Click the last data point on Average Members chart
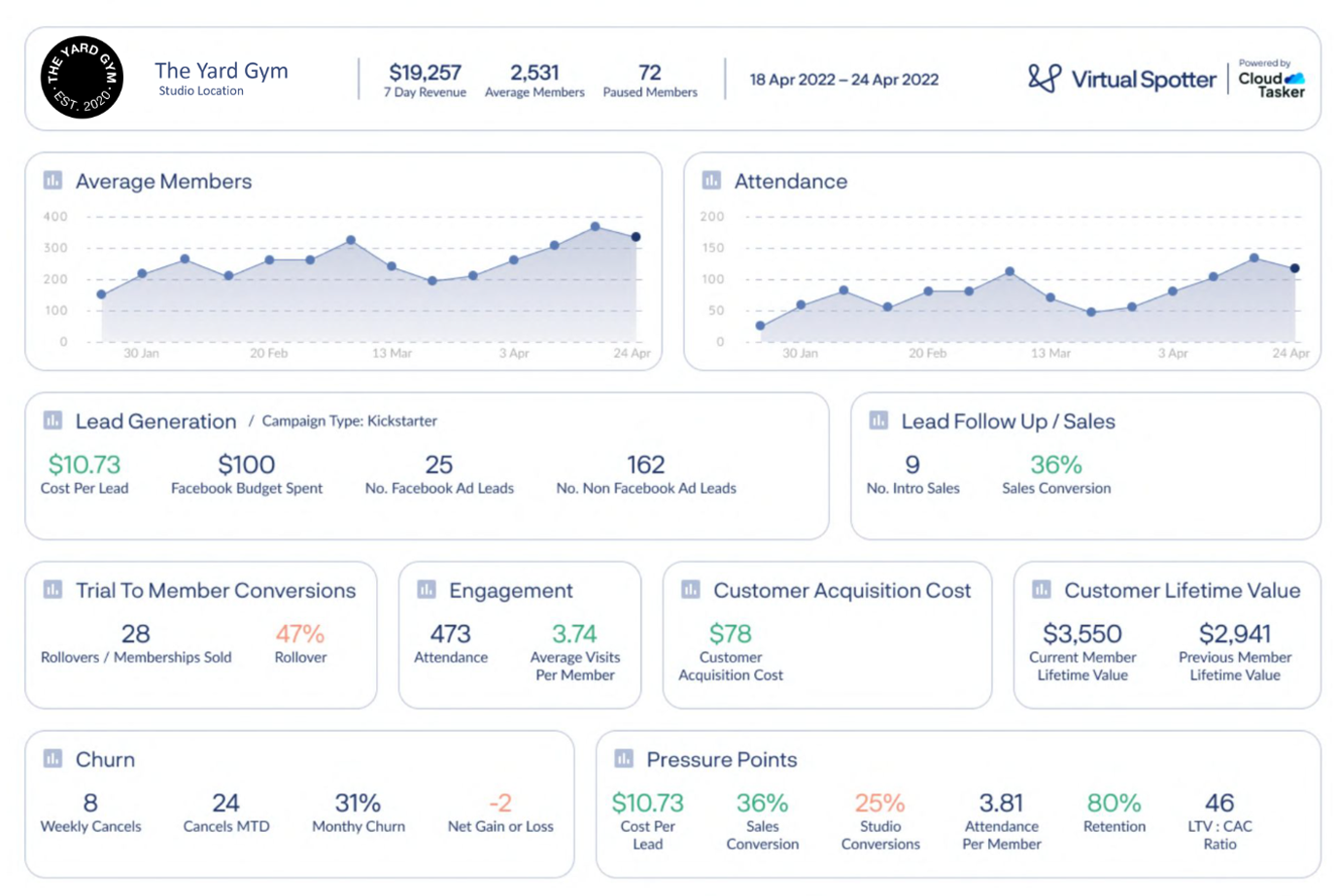 click(x=635, y=237)
